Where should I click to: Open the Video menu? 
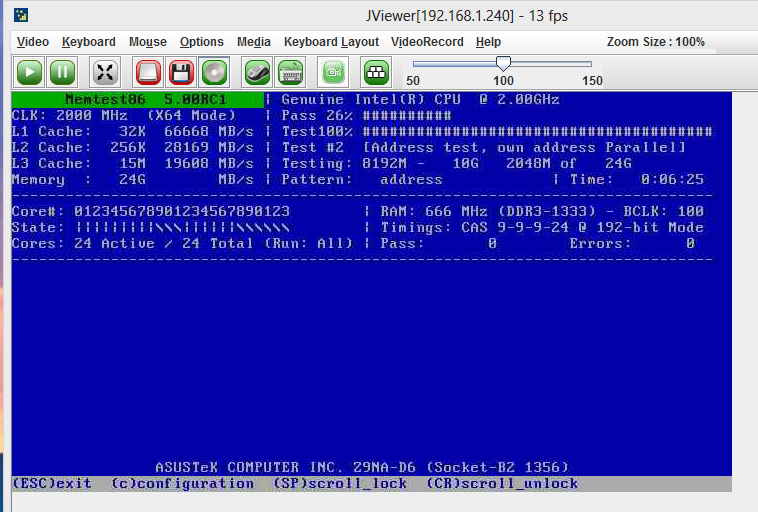click(33, 42)
